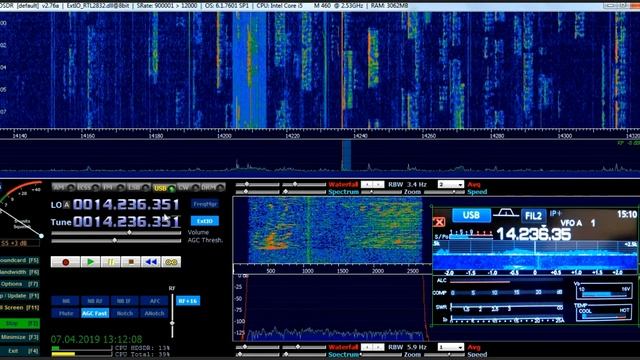
Task: Click the 1000 Hz mark on the audio spectrum scale
Action: 308,271
